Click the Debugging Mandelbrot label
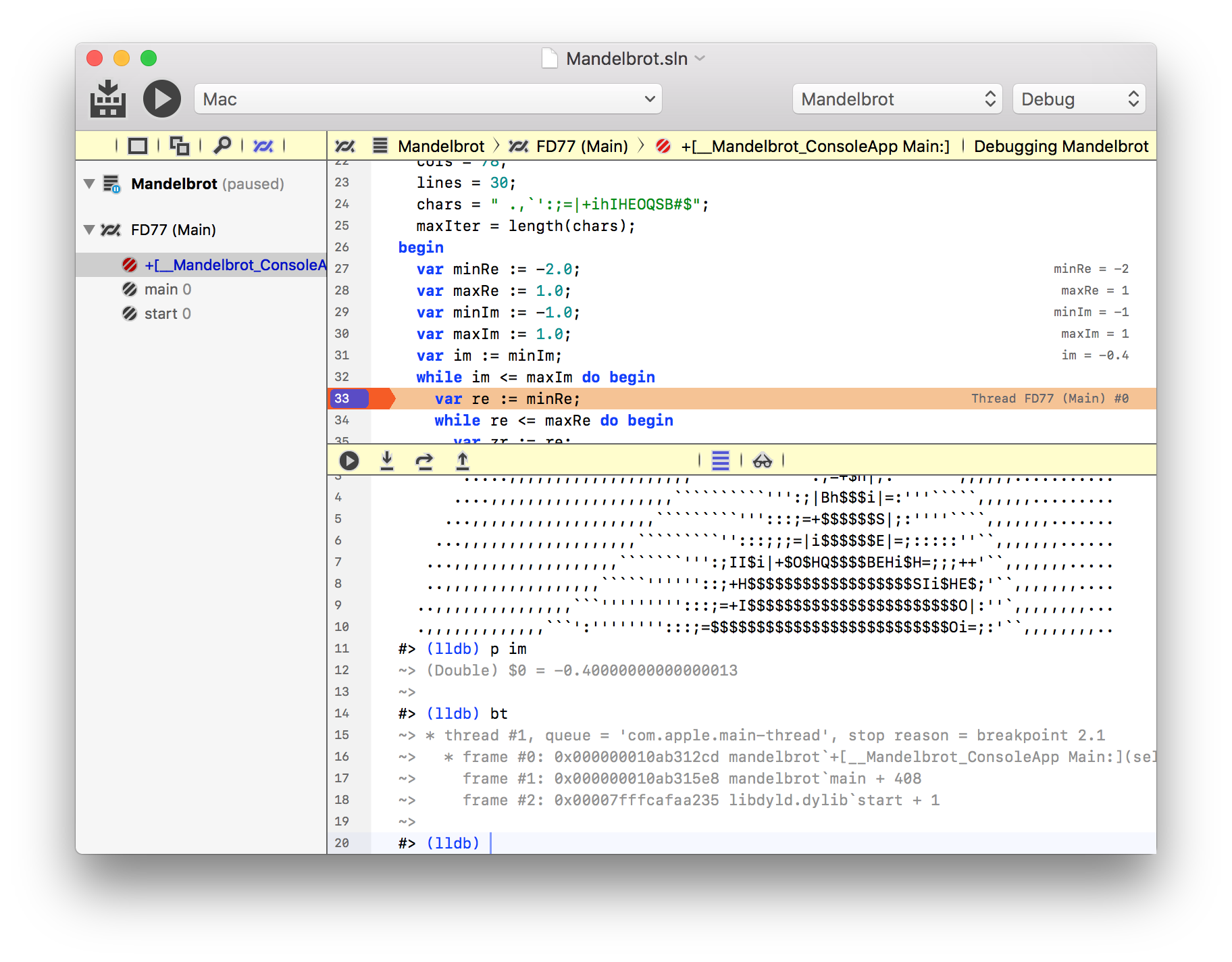Image resolution: width=1232 pixels, height=962 pixels. click(1061, 146)
